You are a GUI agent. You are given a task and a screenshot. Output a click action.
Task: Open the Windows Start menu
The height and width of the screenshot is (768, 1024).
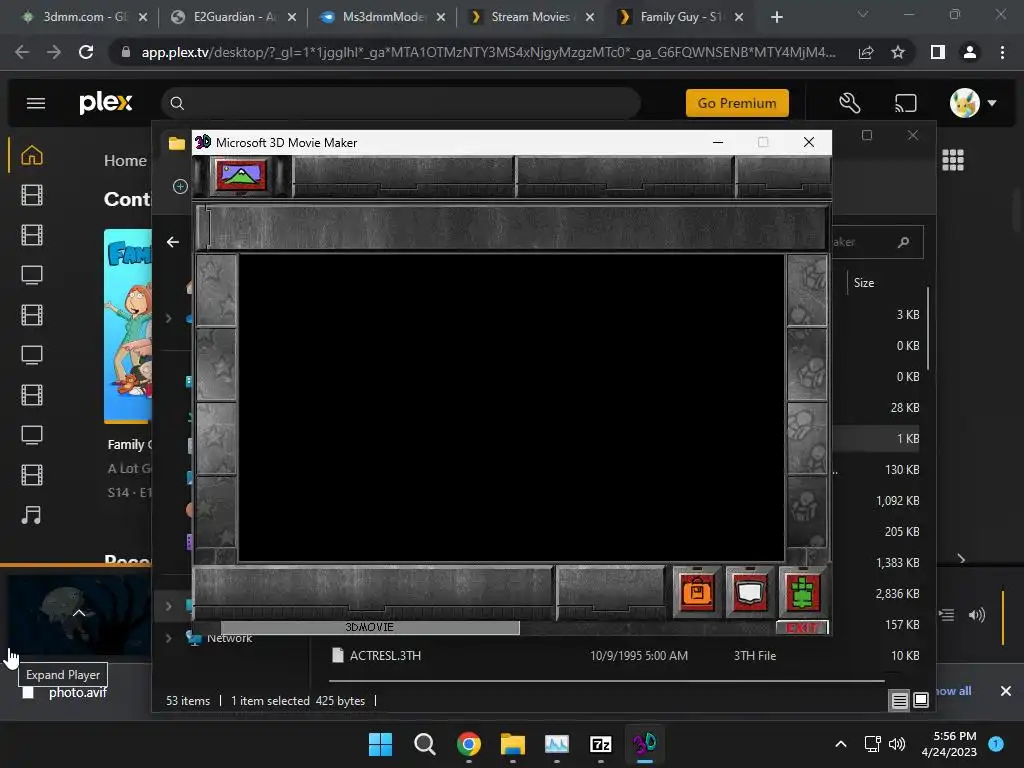tap(380, 744)
